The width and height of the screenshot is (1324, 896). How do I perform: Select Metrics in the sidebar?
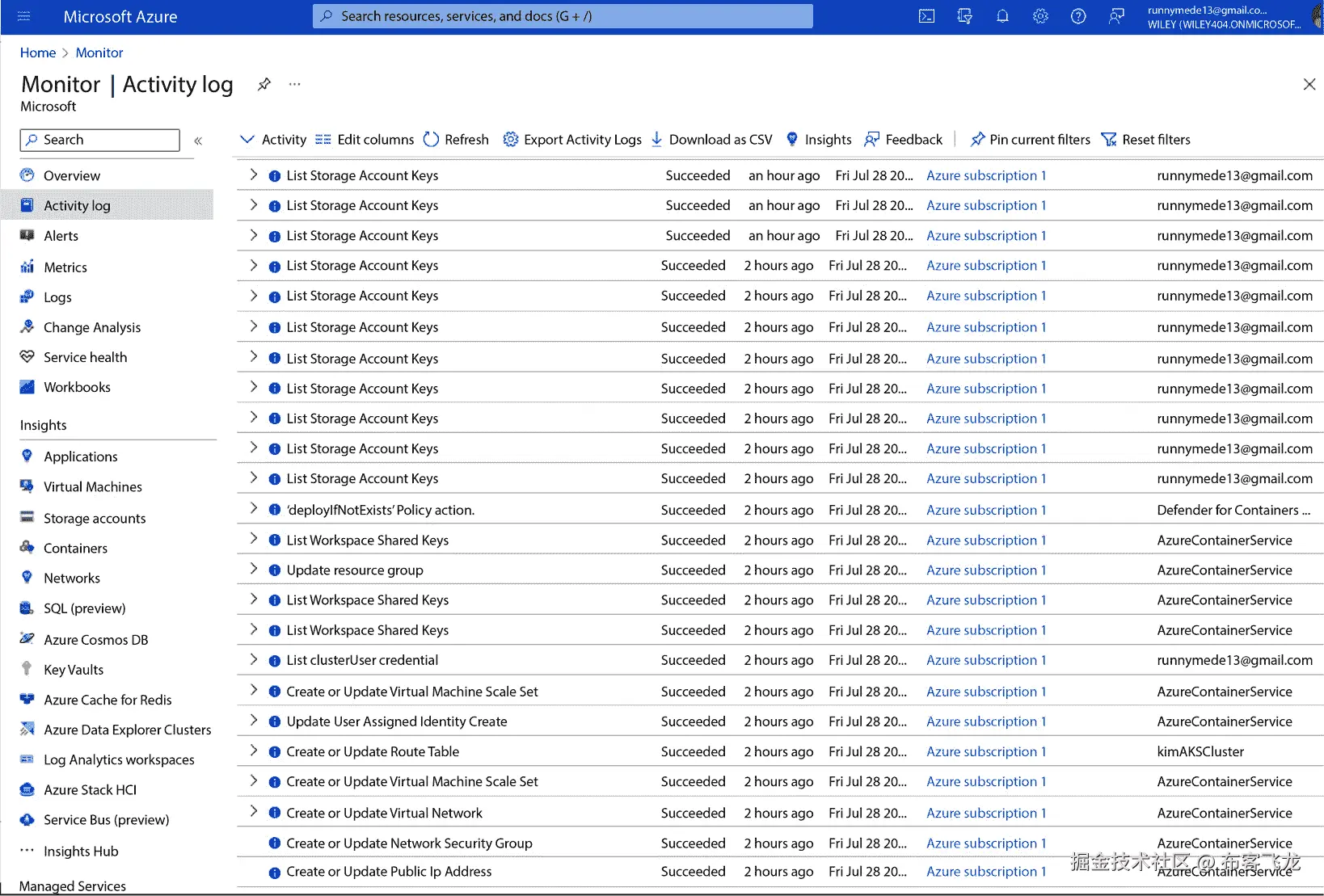[65, 267]
